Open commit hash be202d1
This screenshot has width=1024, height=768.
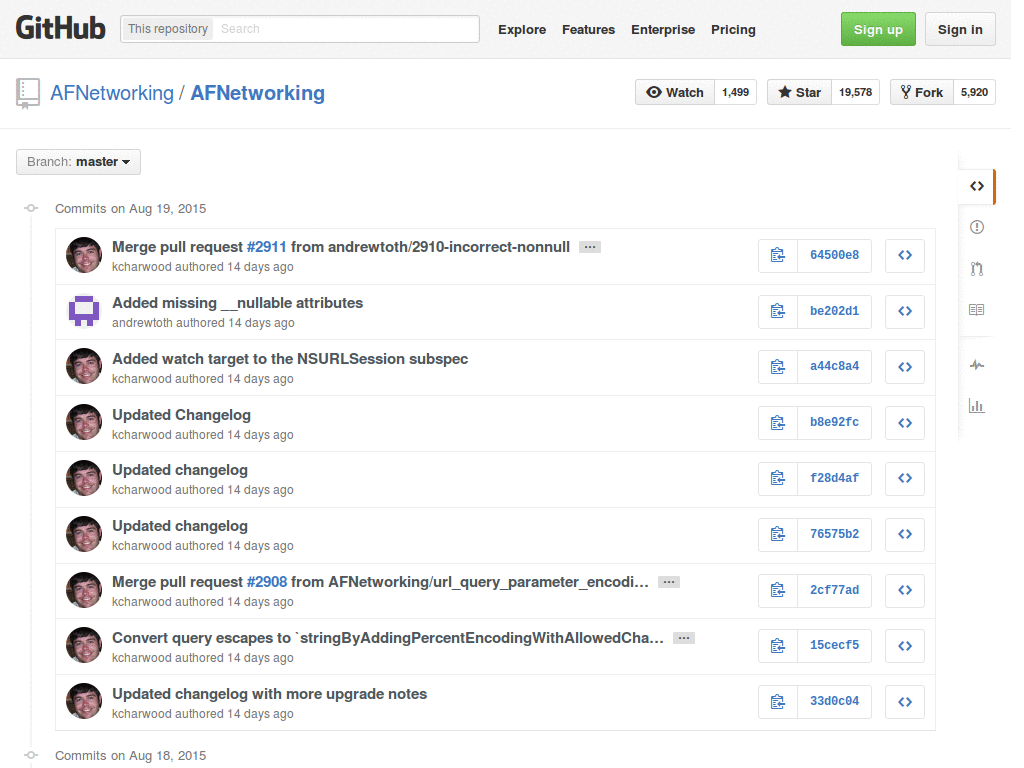[835, 312]
